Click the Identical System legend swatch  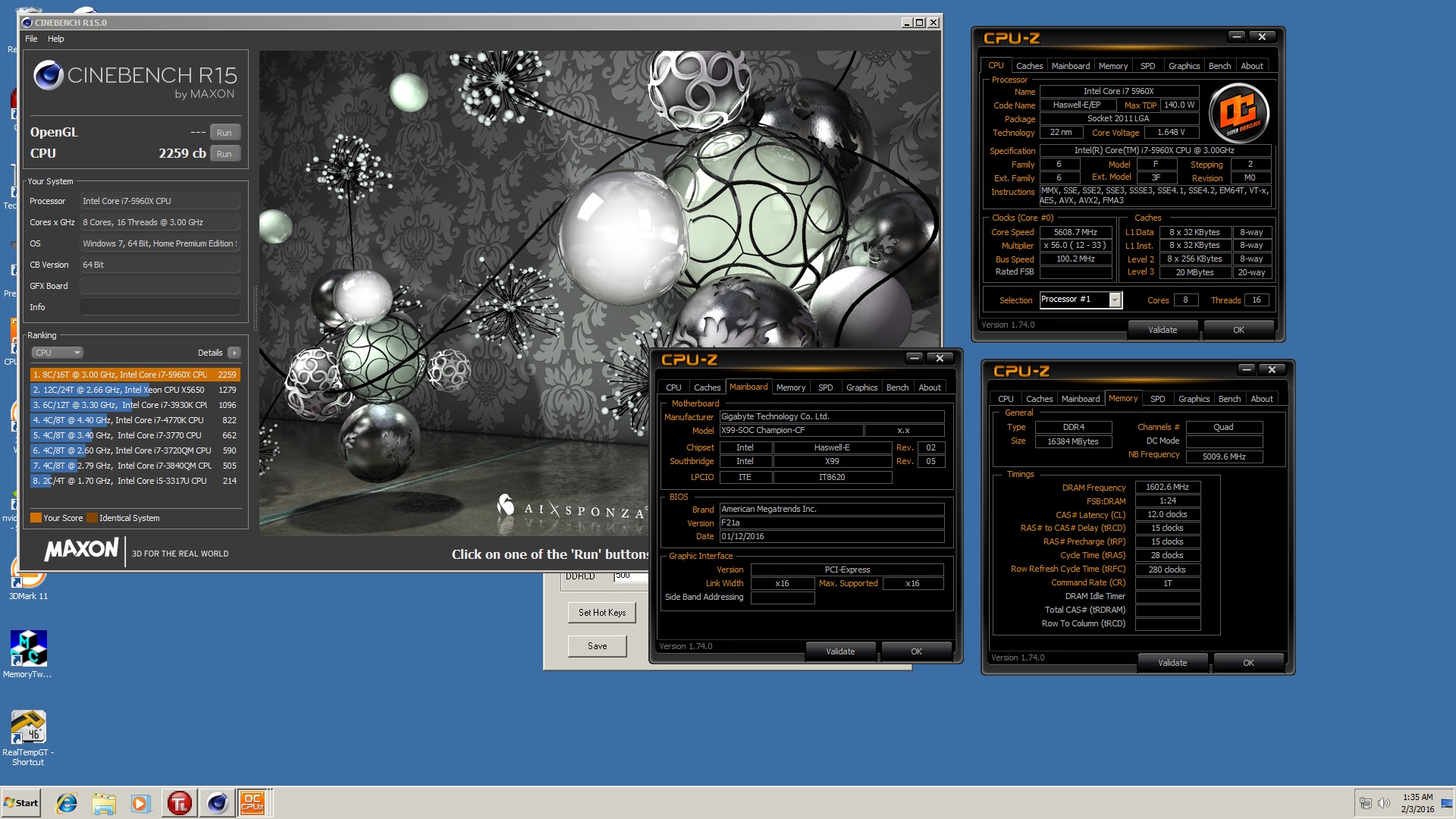coord(92,518)
